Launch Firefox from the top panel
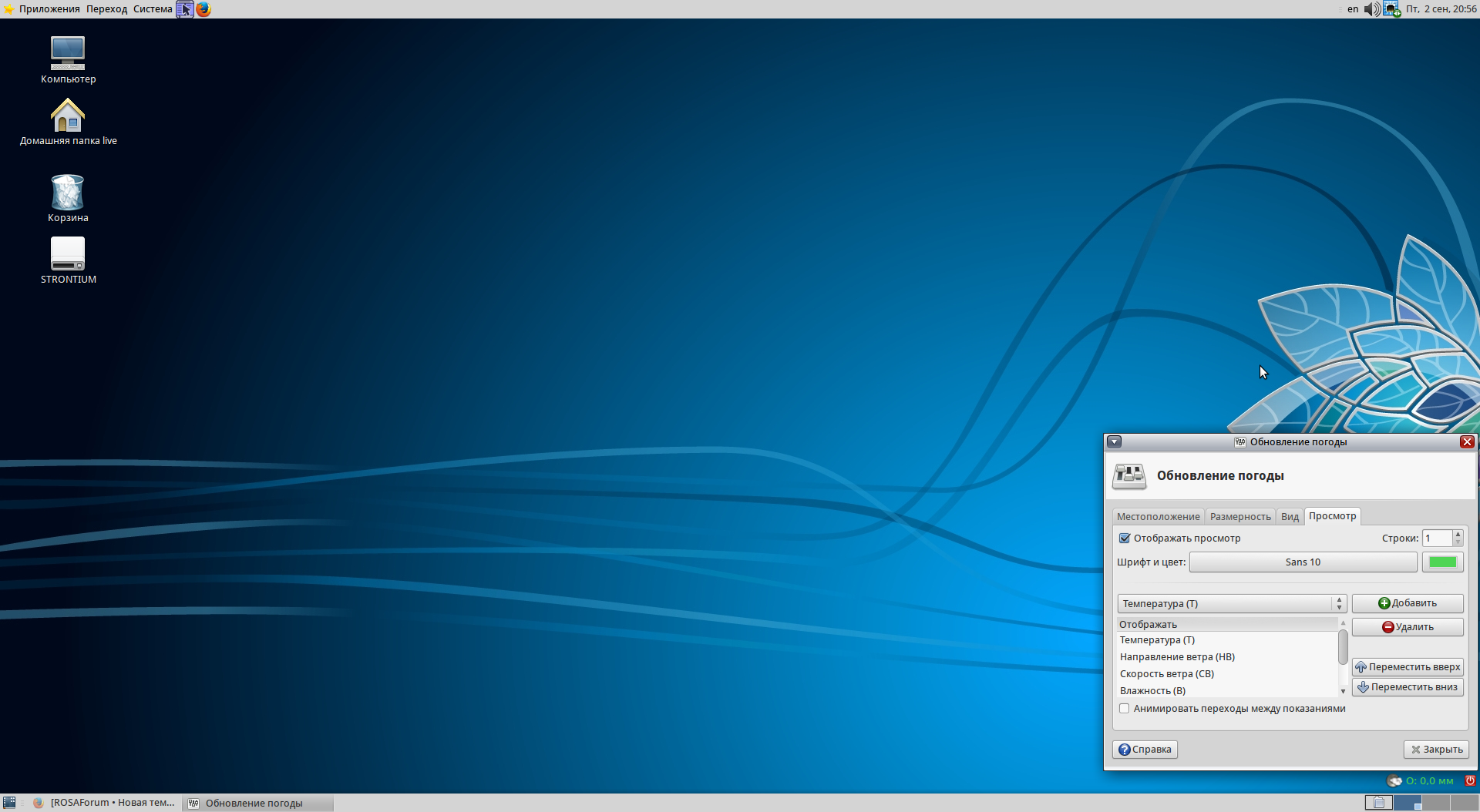Viewport: 1480px width, 812px height. click(203, 9)
